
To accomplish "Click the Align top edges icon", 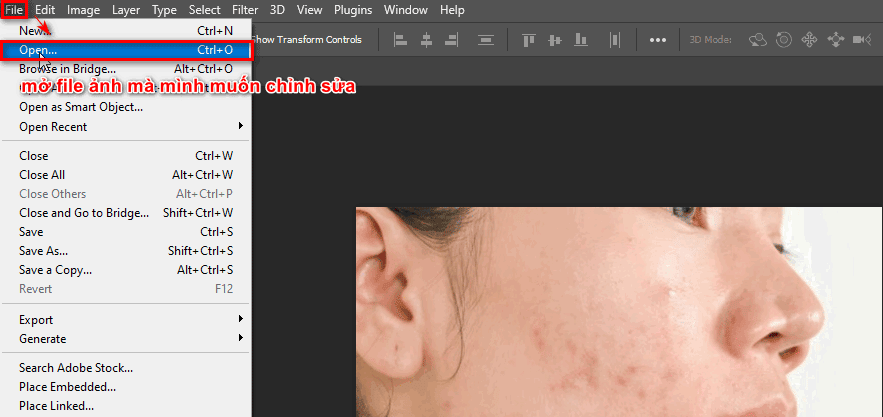I will tap(529, 40).
